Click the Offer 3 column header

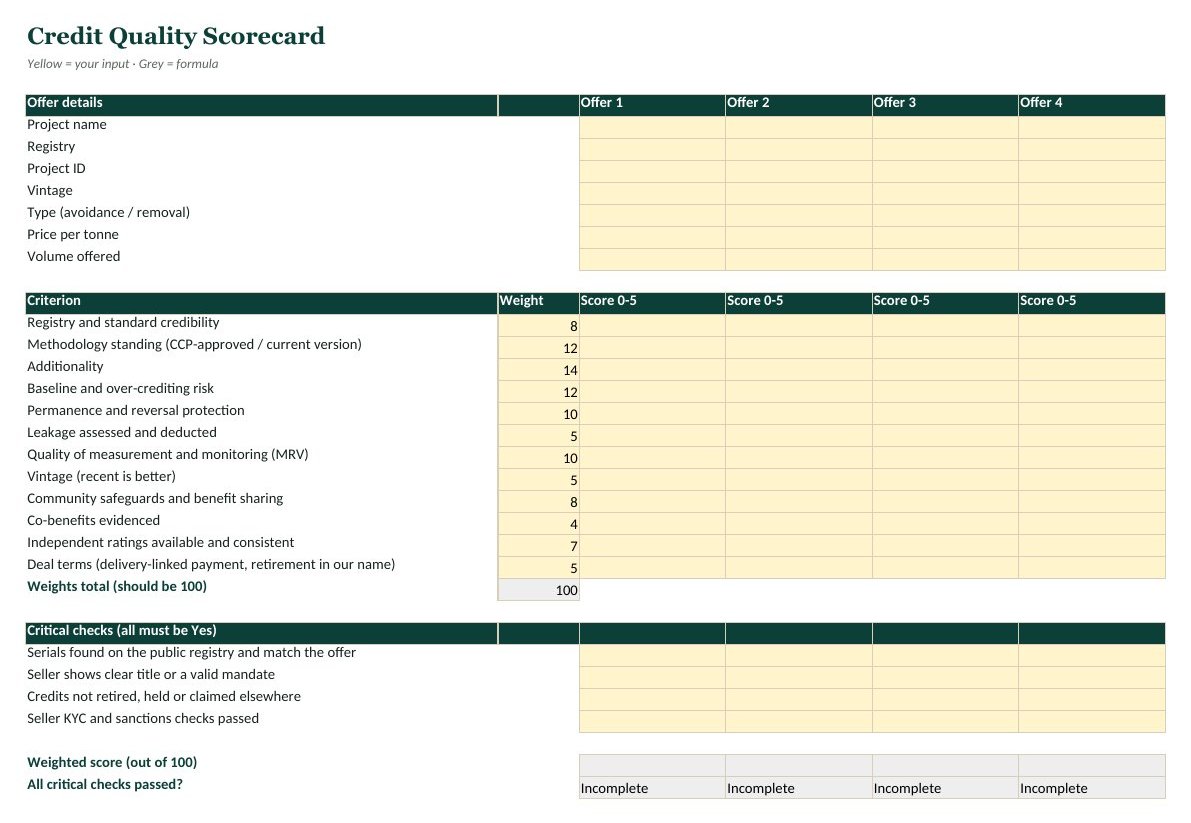pyautogui.click(x=945, y=106)
